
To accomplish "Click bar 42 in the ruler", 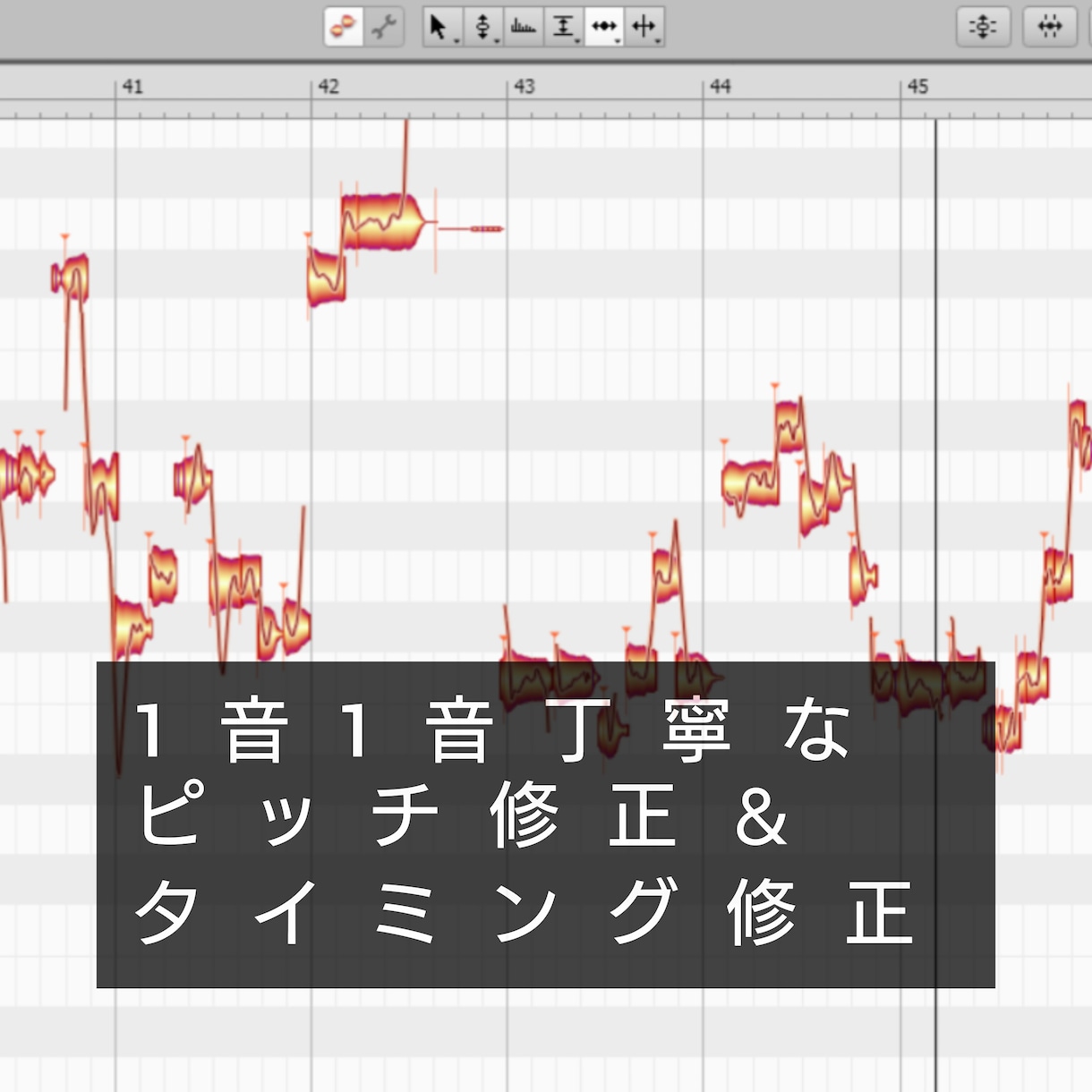I will coord(328,87).
